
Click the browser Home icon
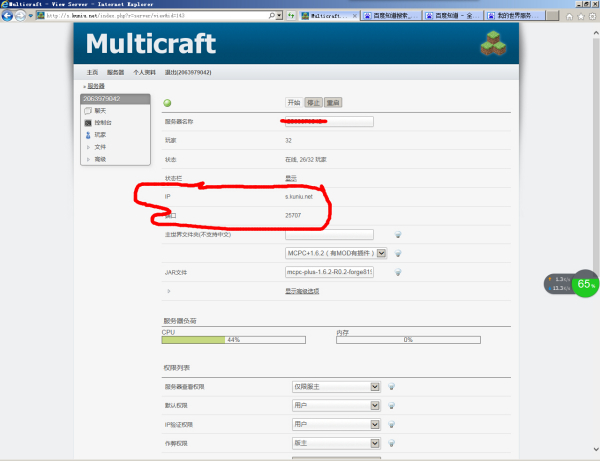(x=569, y=16)
